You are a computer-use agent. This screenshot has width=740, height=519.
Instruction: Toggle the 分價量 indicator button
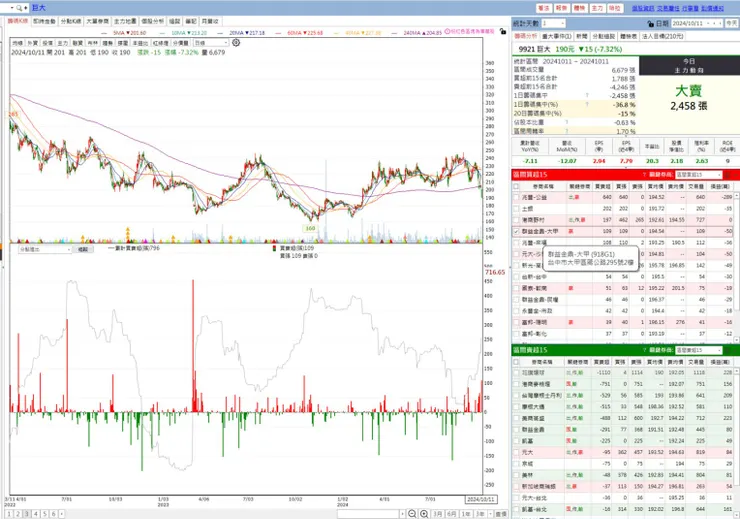[x=180, y=43]
